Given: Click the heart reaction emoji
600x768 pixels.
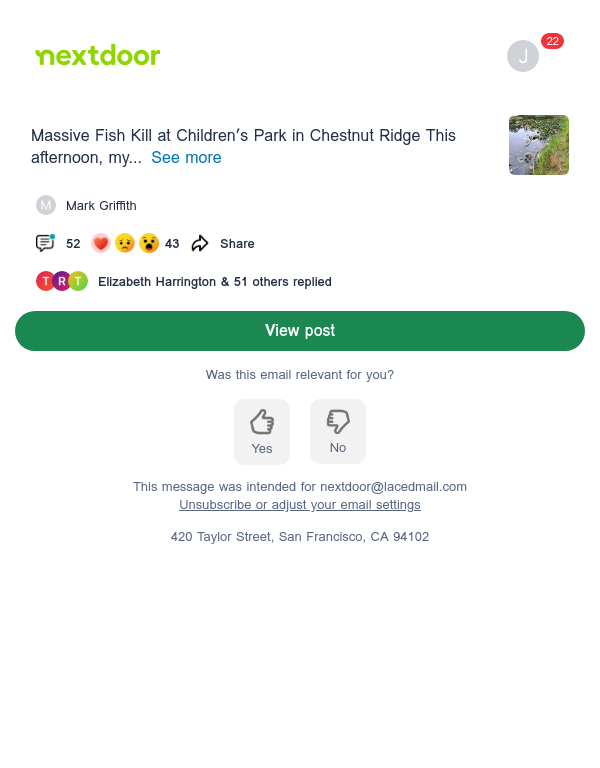Looking at the screenshot, I should coord(101,243).
